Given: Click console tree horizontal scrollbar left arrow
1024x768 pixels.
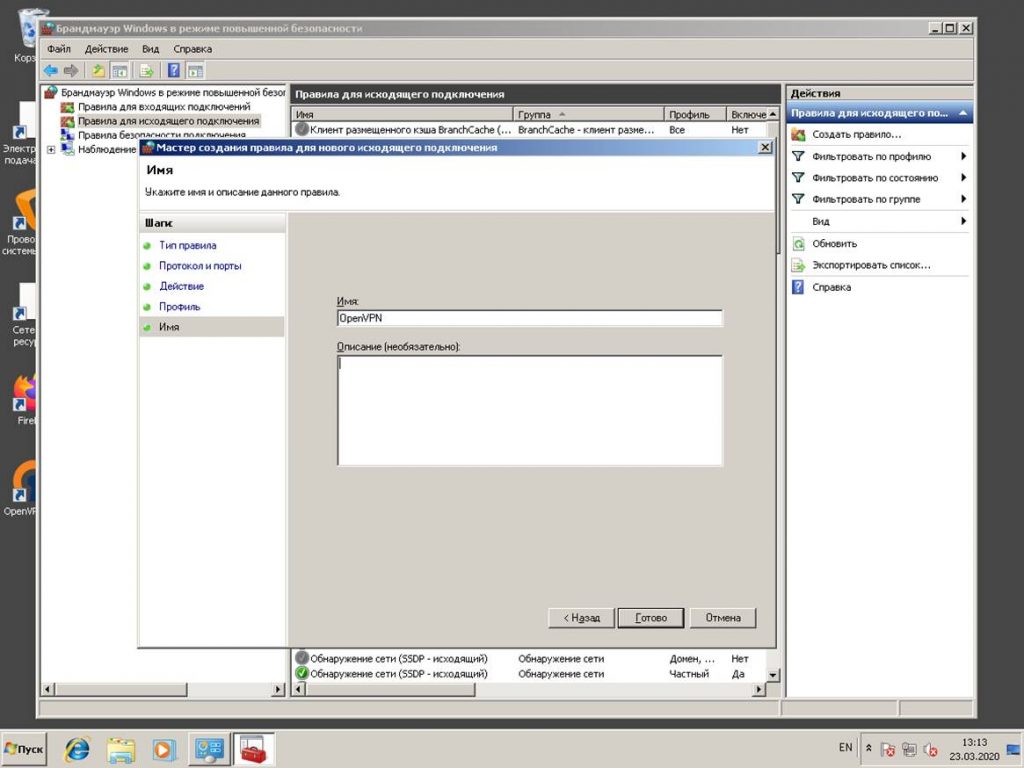Looking at the screenshot, I should tap(48, 689).
